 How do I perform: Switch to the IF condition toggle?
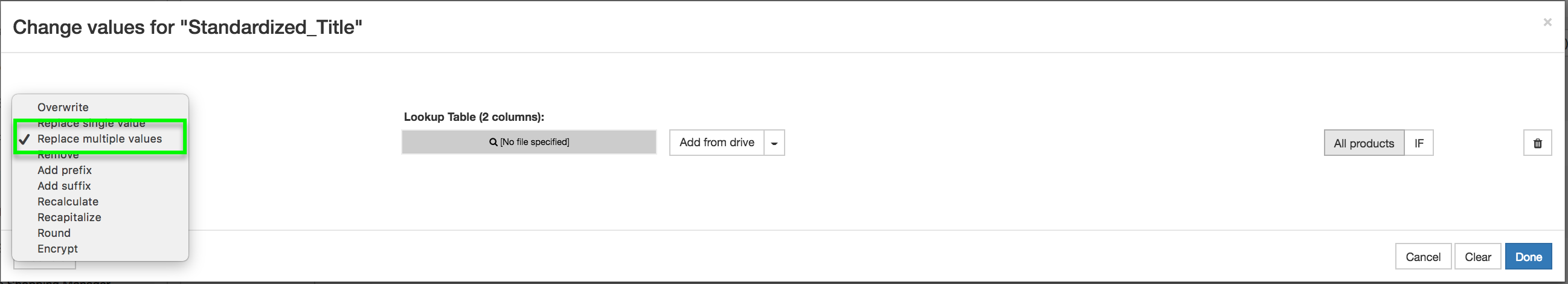point(1419,143)
